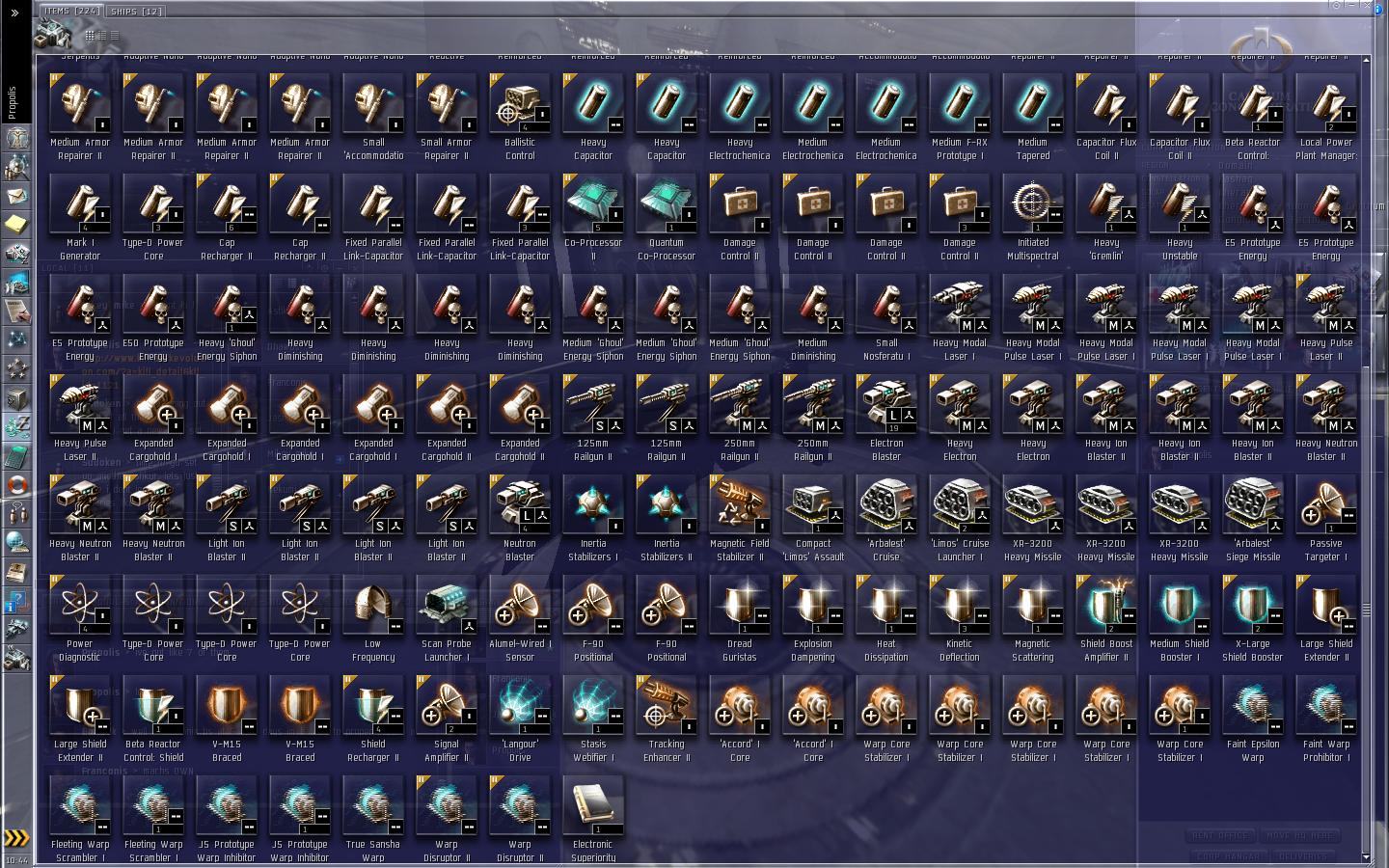Screen dimensions: 1389x868
Task: Select the Quantum Co-Processor item
Action: pyautogui.click(x=667, y=204)
